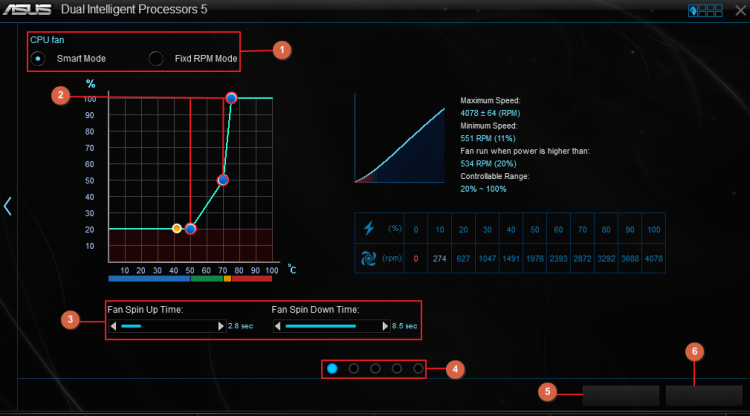Click the orange point on the fan curve
The height and width of the screenshot is (416, 750).
pos(177,229)
